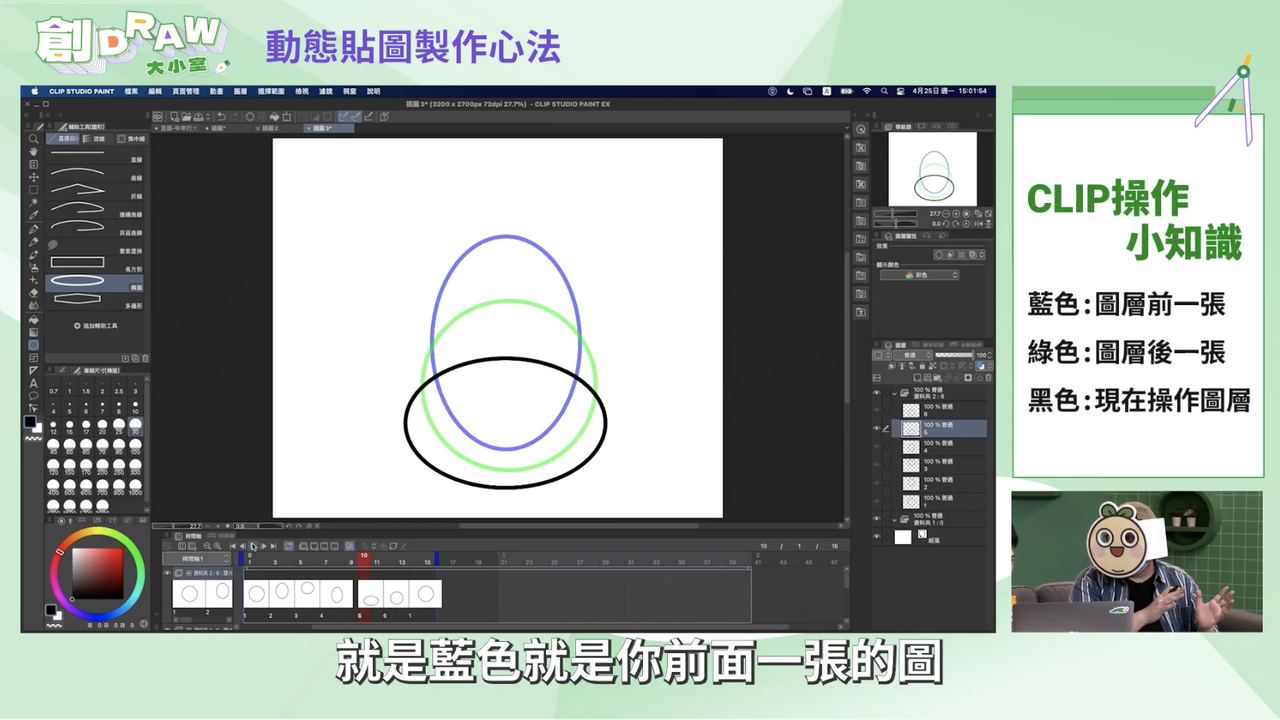Open the File menu (檔案)
1280x720 pixels.
click(131, 91)
